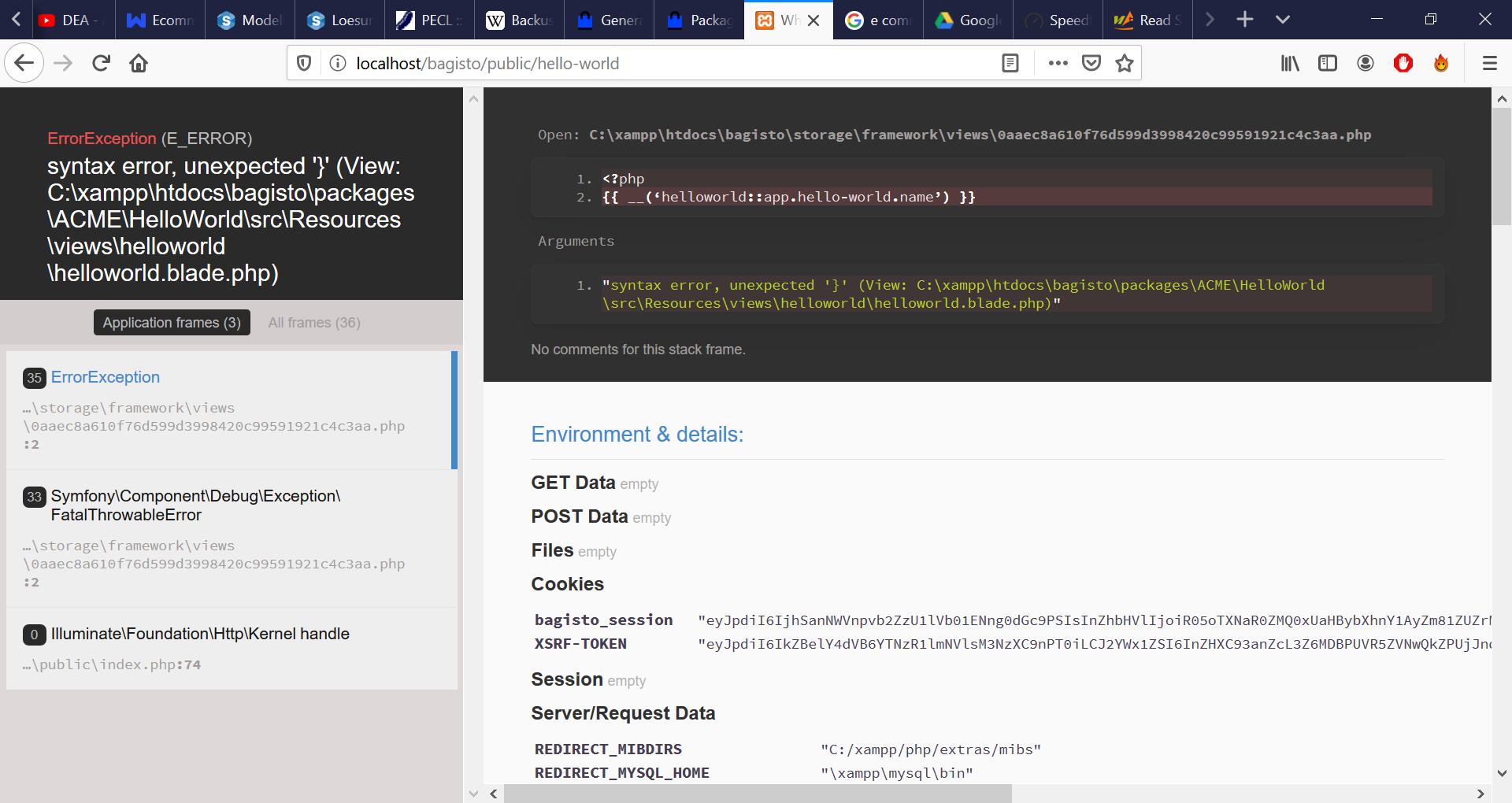This screenshot has height=803, width=1512.
Task: Switch to the Google Drive tab
Action: 968,20
